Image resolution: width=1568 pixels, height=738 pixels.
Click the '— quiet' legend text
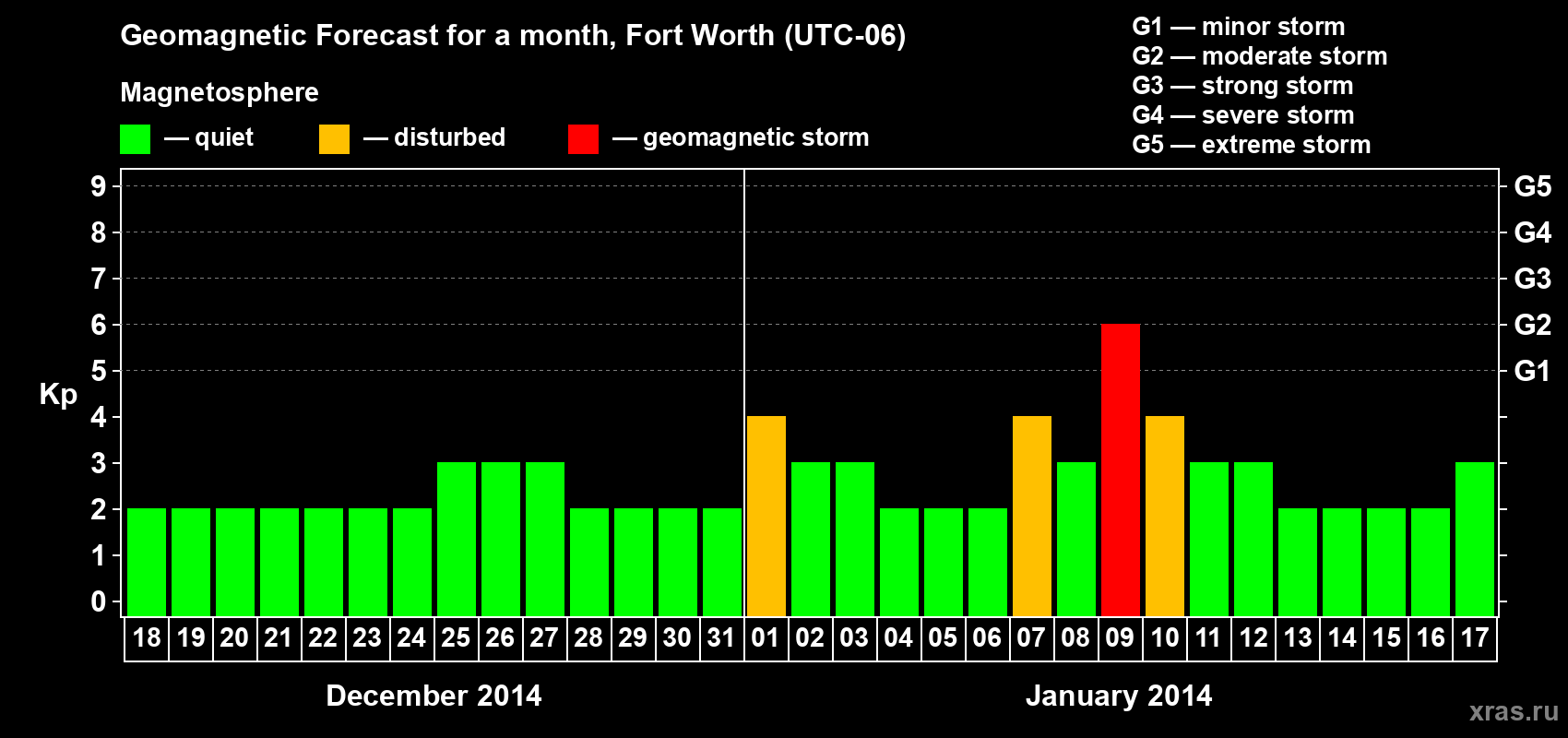(208, 137)
